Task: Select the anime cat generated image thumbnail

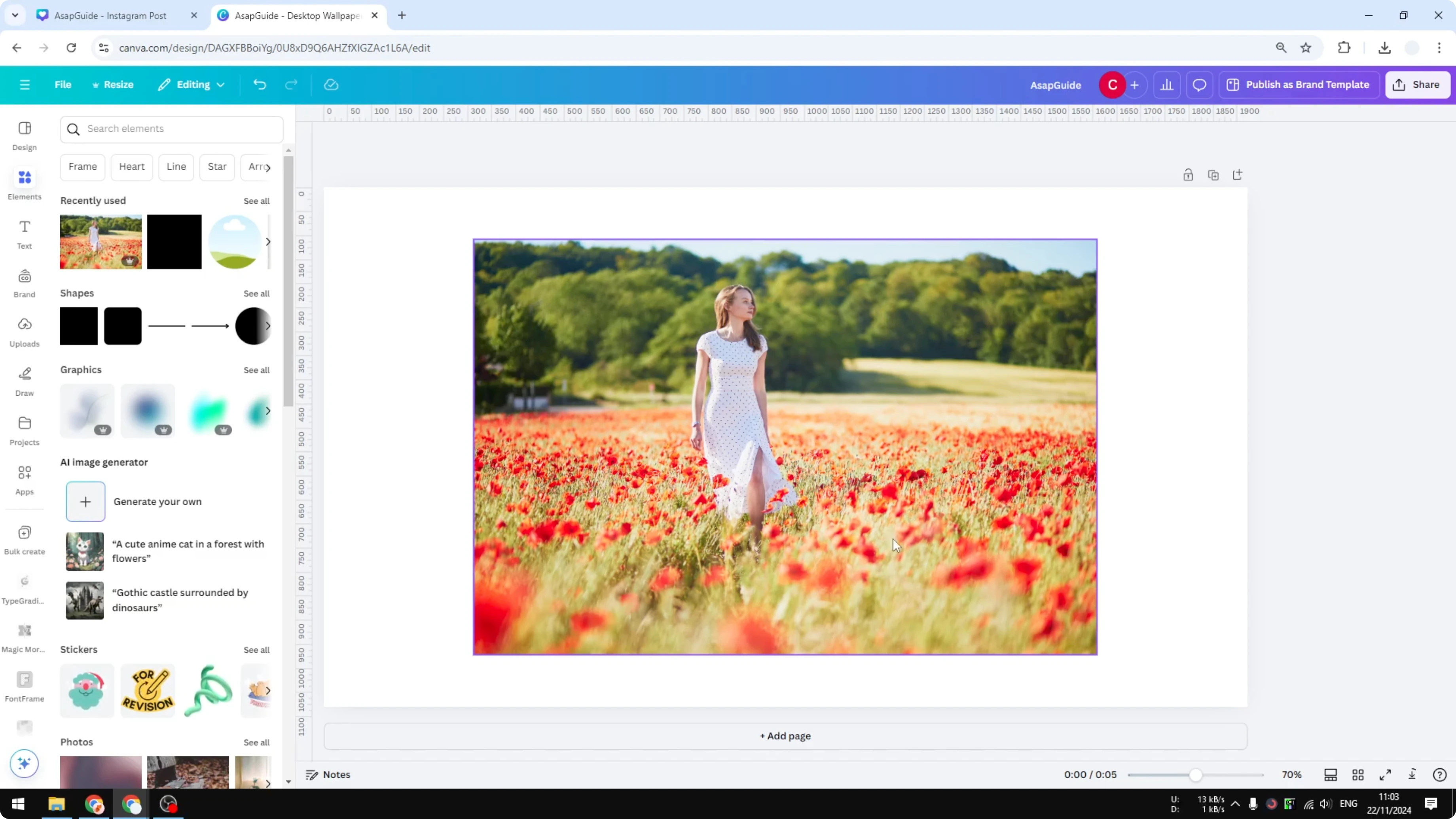Action: pos(84,551)
